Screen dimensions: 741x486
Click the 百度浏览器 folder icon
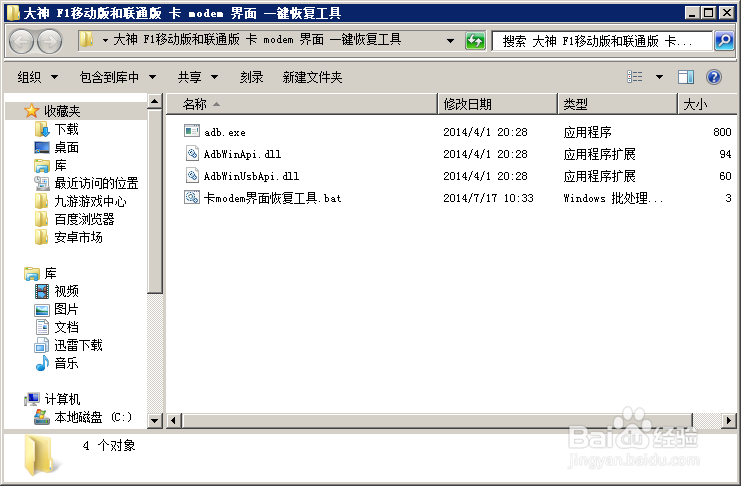pos(42,219)
